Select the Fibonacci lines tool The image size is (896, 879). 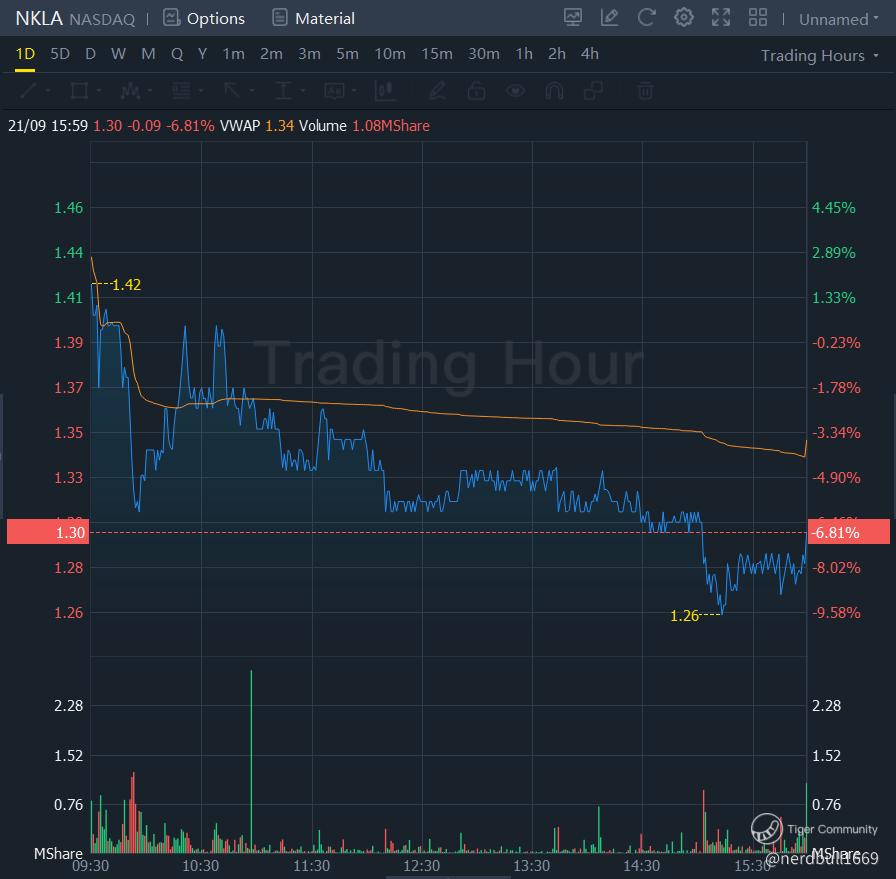coord(181,90)
